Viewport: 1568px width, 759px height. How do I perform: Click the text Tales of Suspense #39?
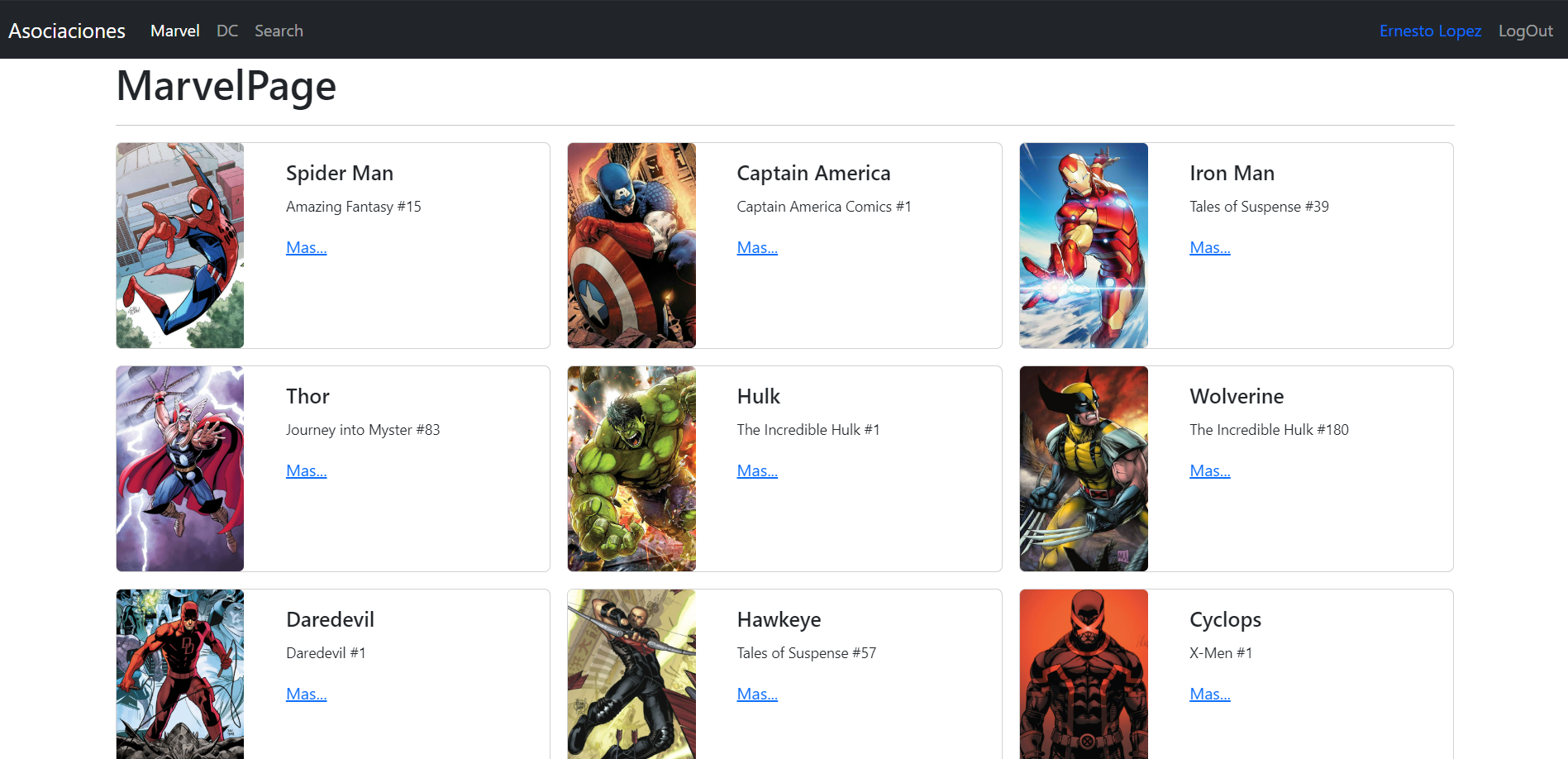[x=1259, y=207]
